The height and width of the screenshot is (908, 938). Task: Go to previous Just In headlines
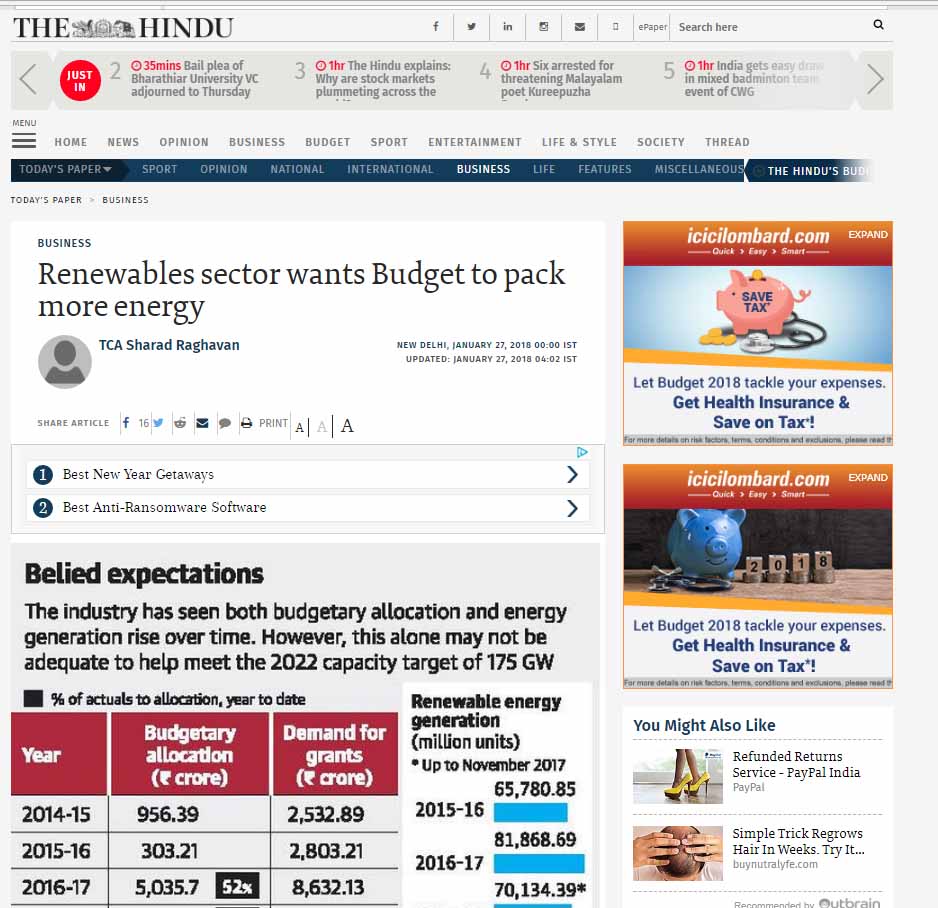point(28,79)
